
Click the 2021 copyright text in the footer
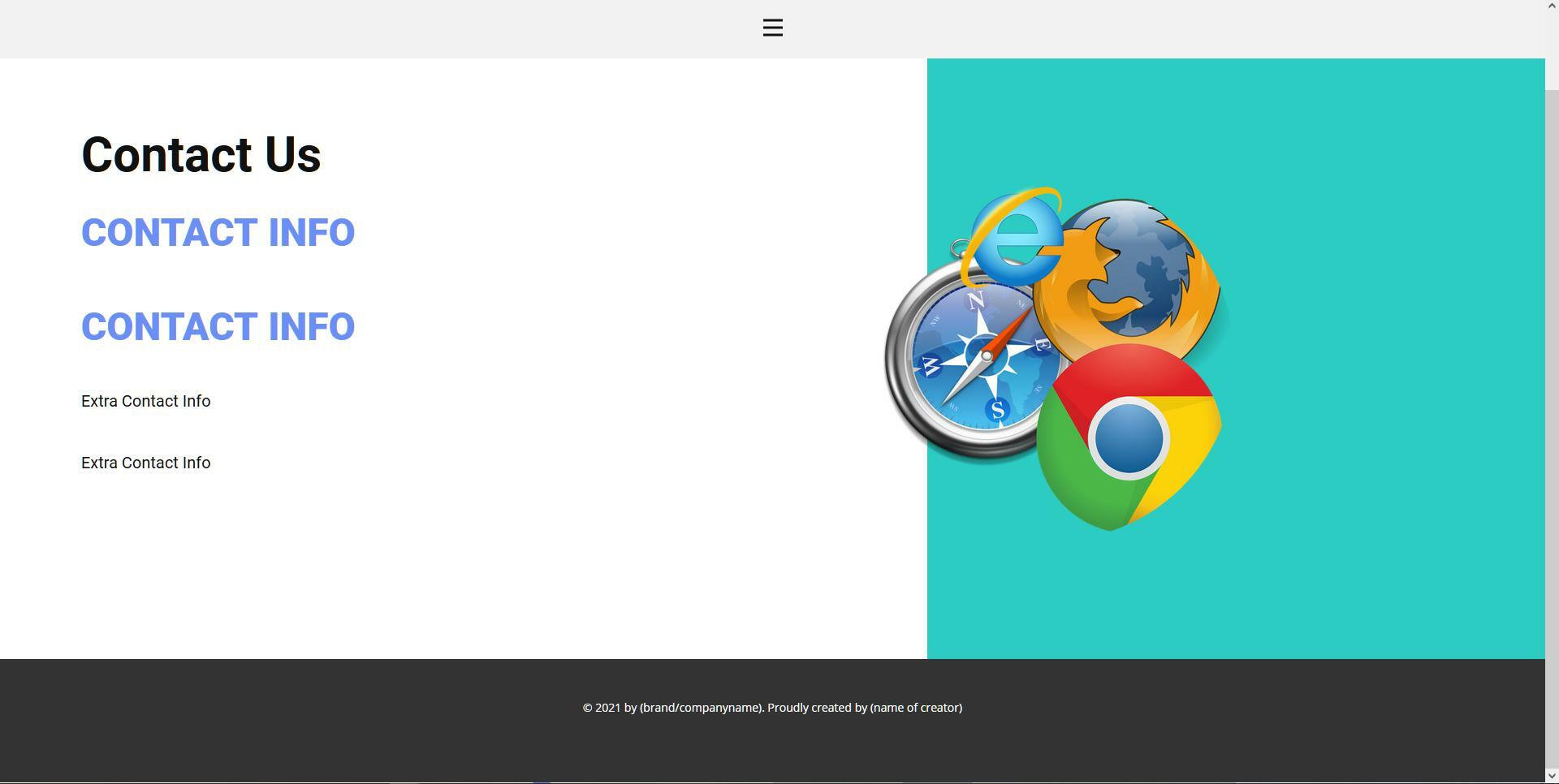tap(602, 708)
